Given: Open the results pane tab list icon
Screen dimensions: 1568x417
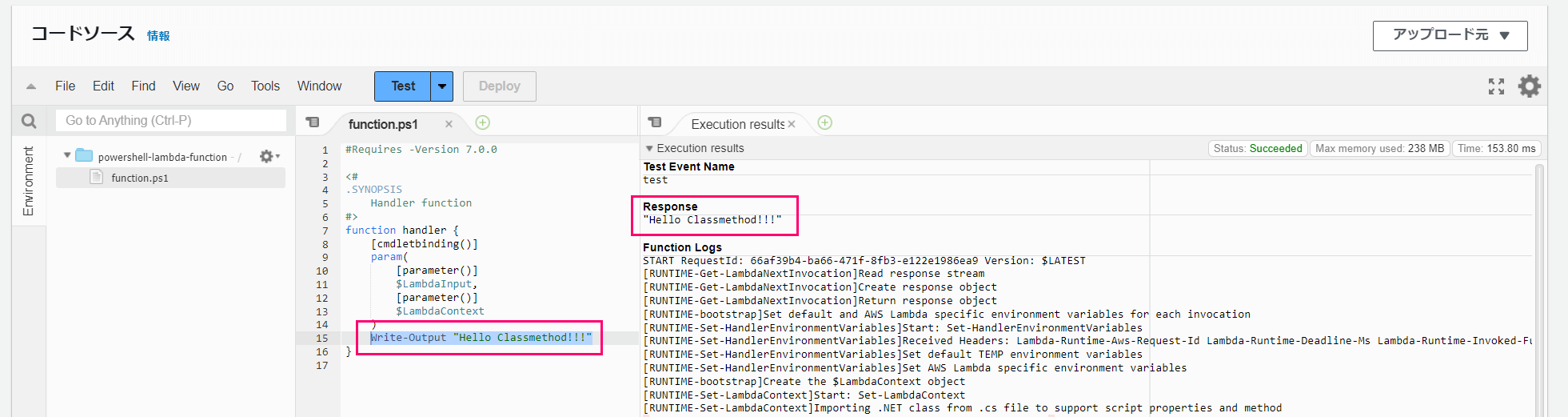Looking at the screenshot, I should [x=655, y=122].
